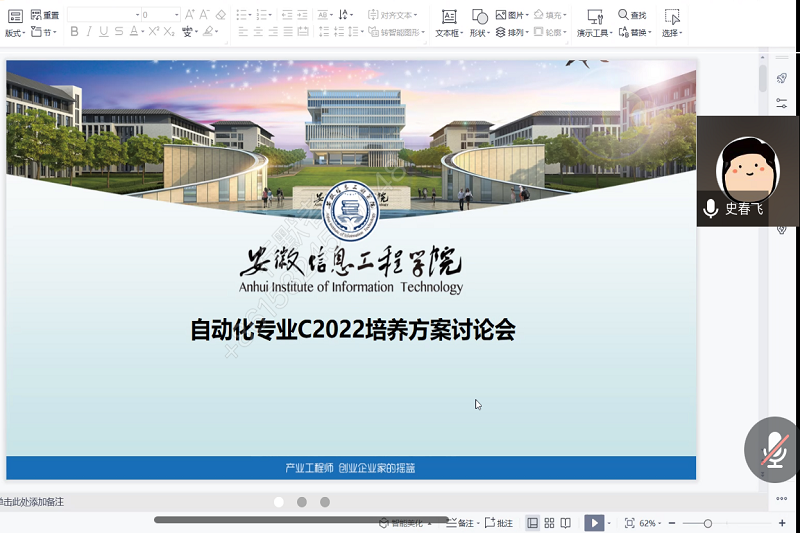Click 智能美化 smart beautify button
The height and width of the screenshot is (533, 800).
405,523
